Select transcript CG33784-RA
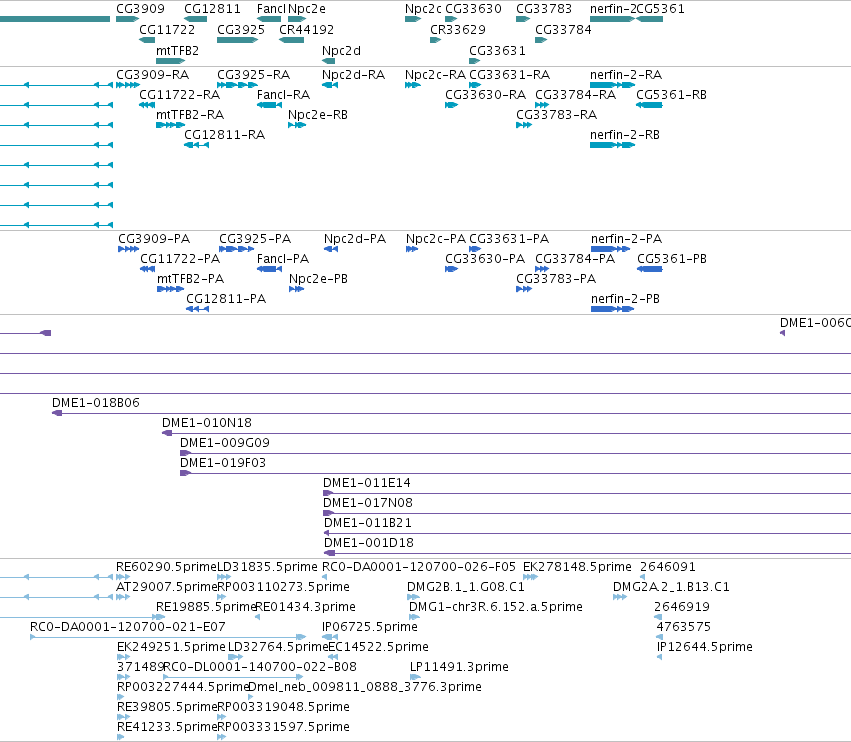Image resolution: width=851 pixels, height=742 pixels. coord(542,105)
